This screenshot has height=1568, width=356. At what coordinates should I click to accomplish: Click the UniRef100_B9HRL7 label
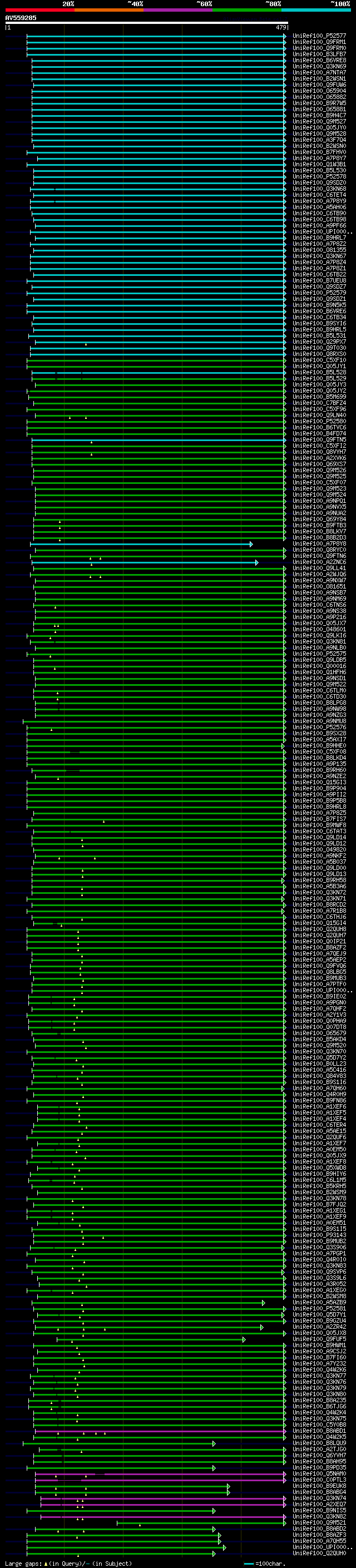[x=319, y=238]
